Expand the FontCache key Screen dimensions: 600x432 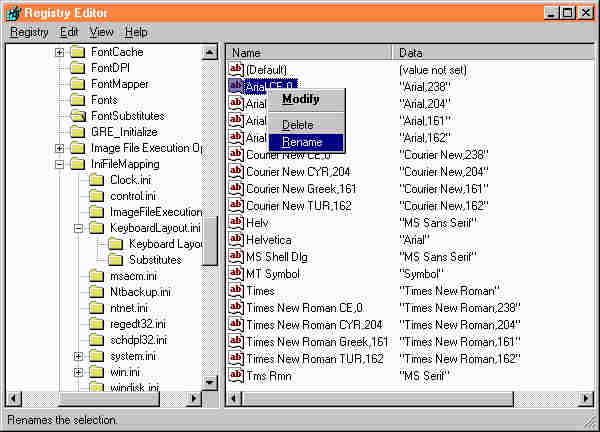[59, 52]
